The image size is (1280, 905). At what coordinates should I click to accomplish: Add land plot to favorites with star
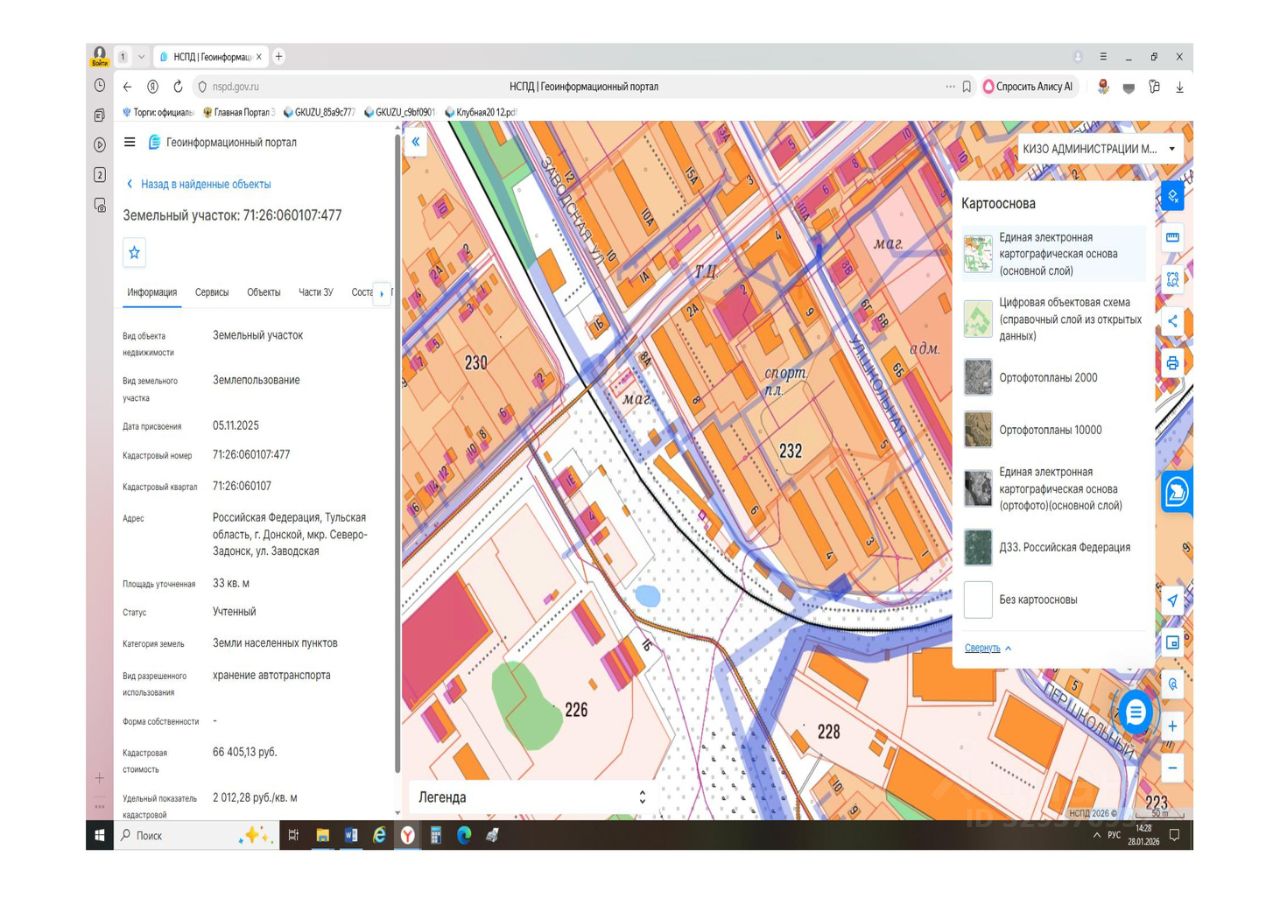[x=135, y=254]
